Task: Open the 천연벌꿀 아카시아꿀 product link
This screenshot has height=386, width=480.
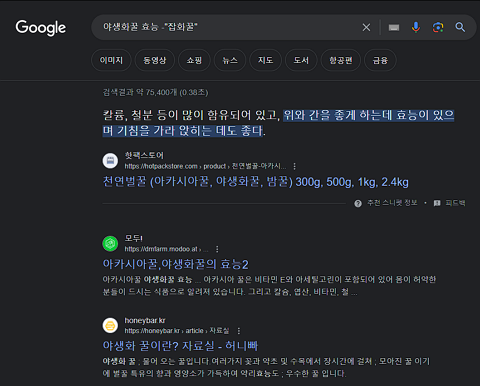Action: pos(255,182)
